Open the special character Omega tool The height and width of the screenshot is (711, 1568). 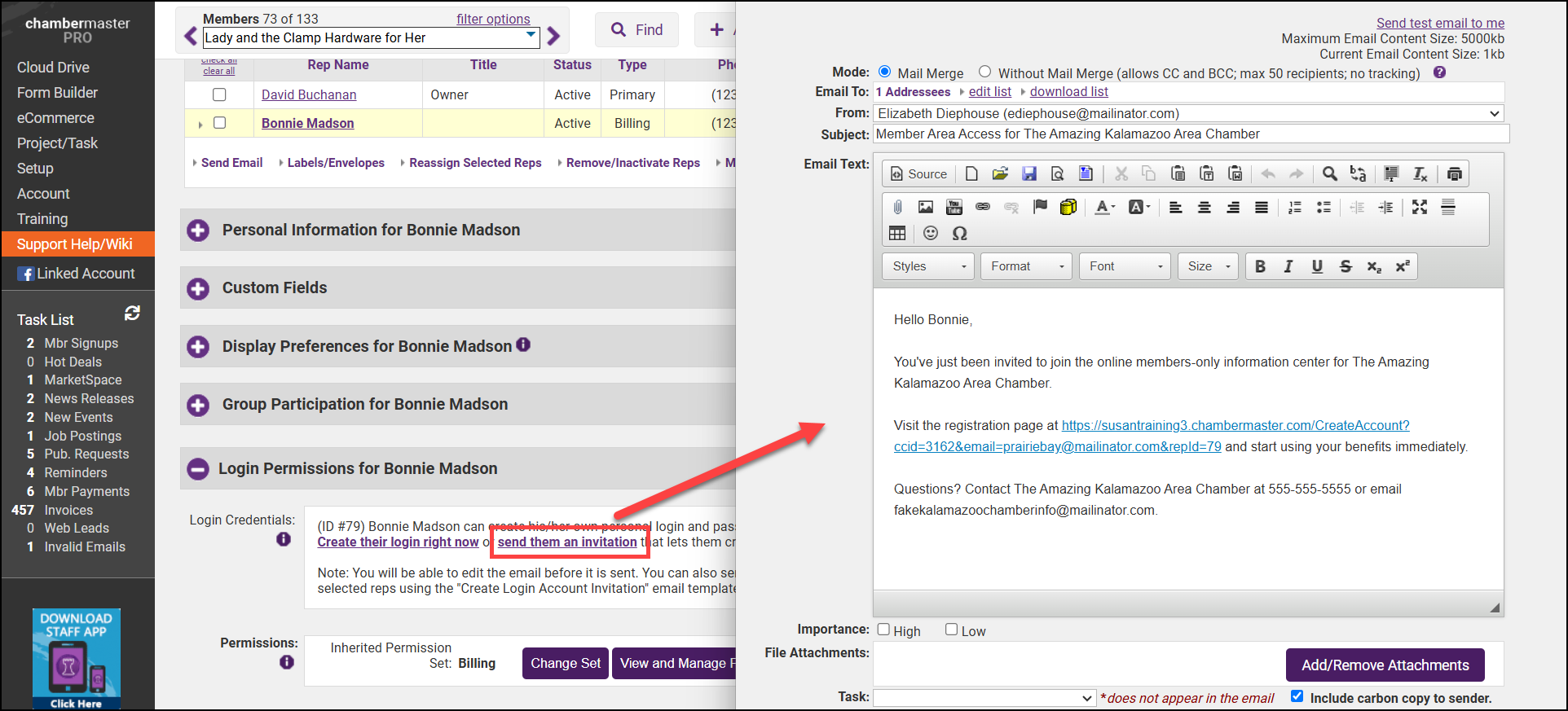click(959, 234)
